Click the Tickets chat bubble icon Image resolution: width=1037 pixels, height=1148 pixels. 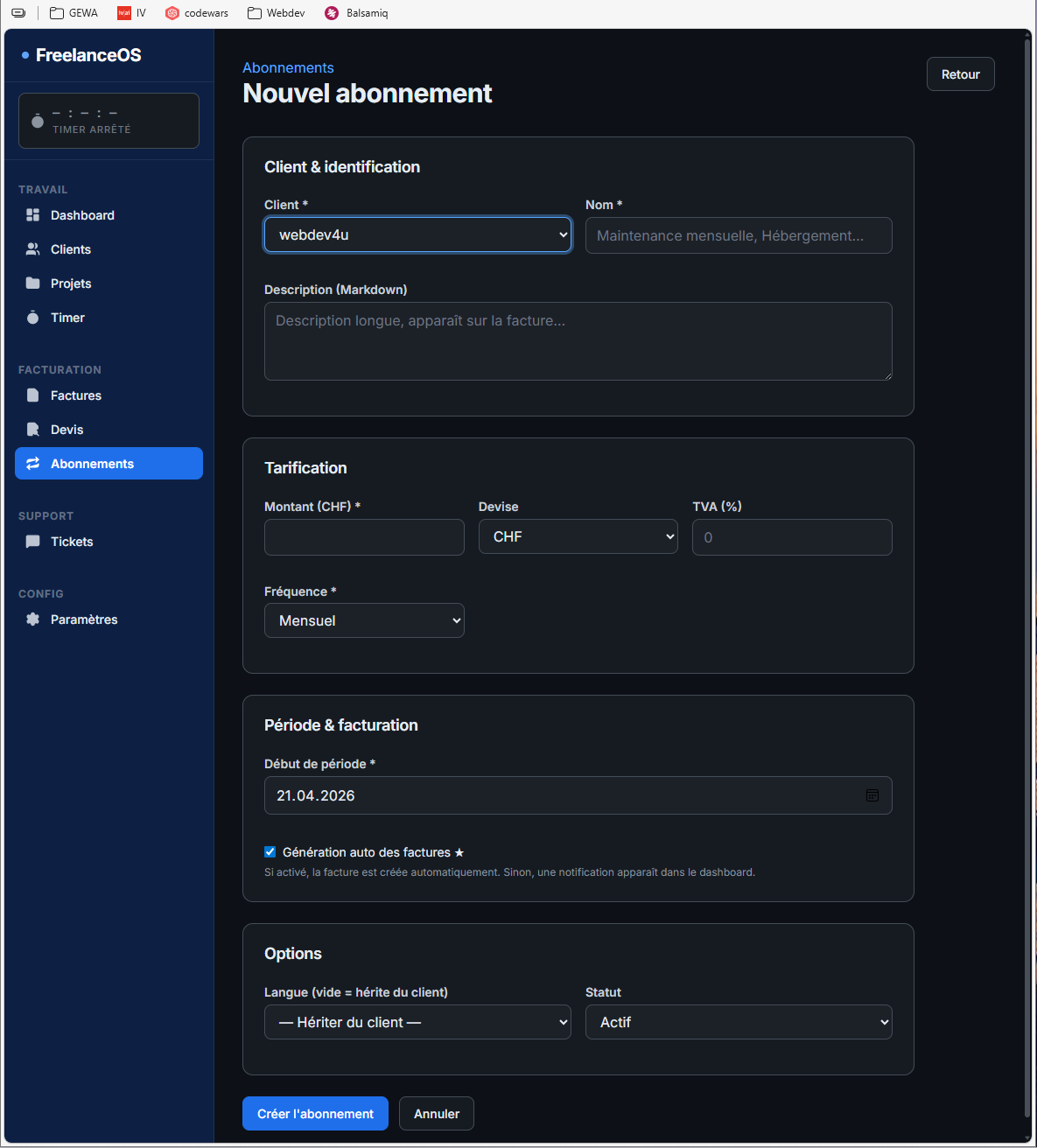pyautogui.click(x=33, y=542)
